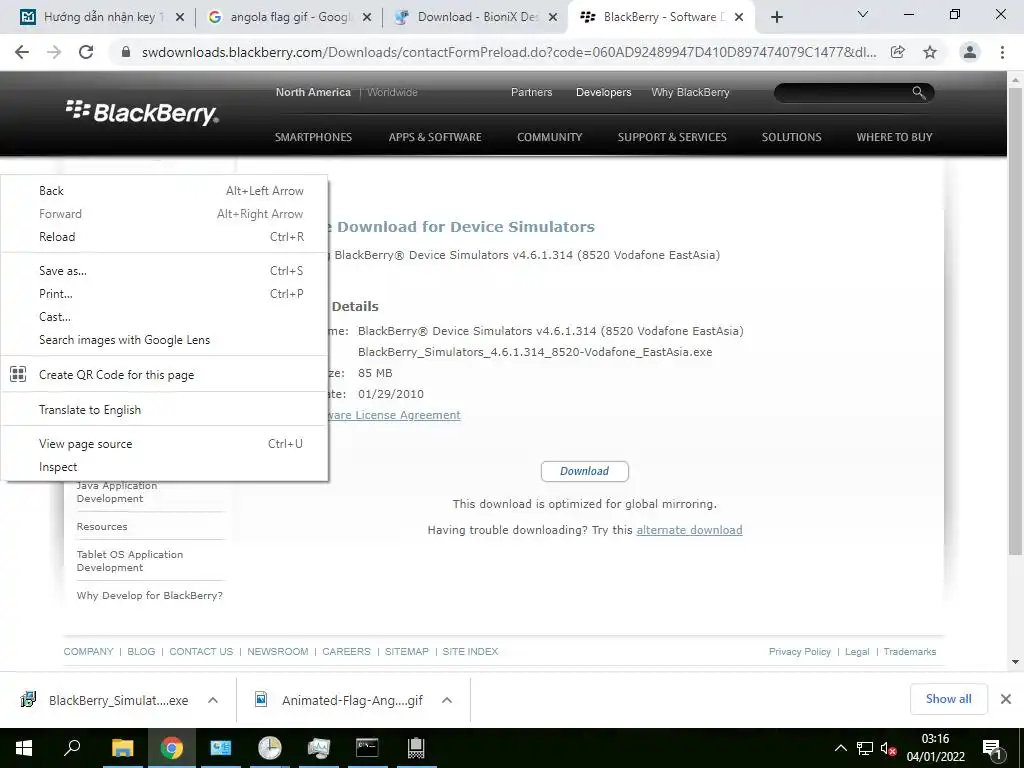This screenshot has width=1024, height=768.
Task: Close the Download - BioniX tab
Action: [553, 18]
